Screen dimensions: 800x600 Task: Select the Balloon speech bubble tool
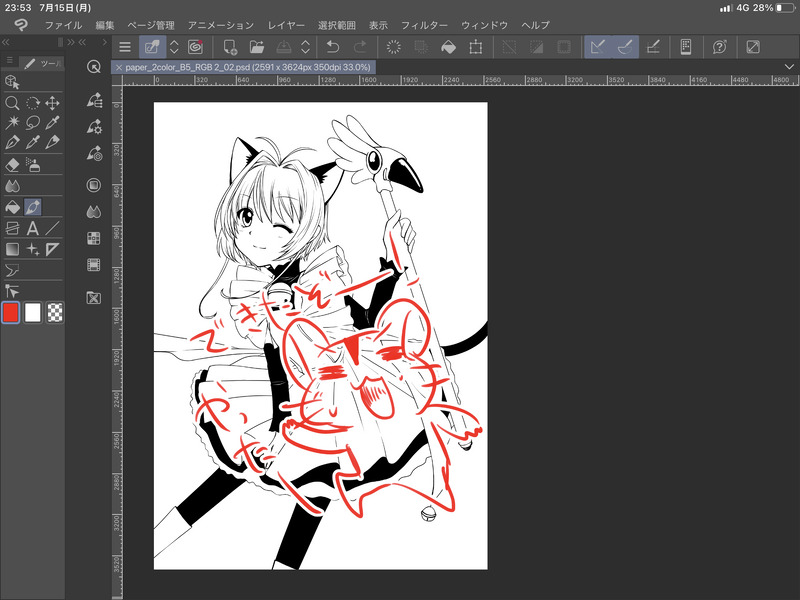click(12, 270)
